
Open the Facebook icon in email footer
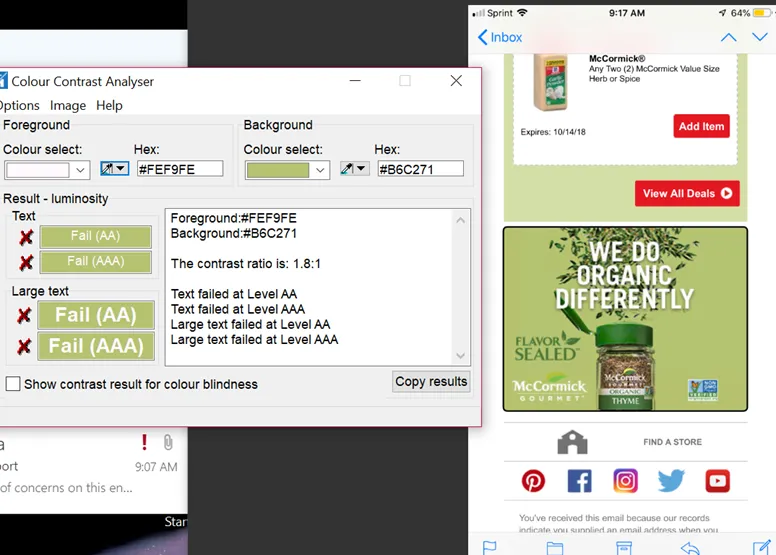click(x=579, y=481)
